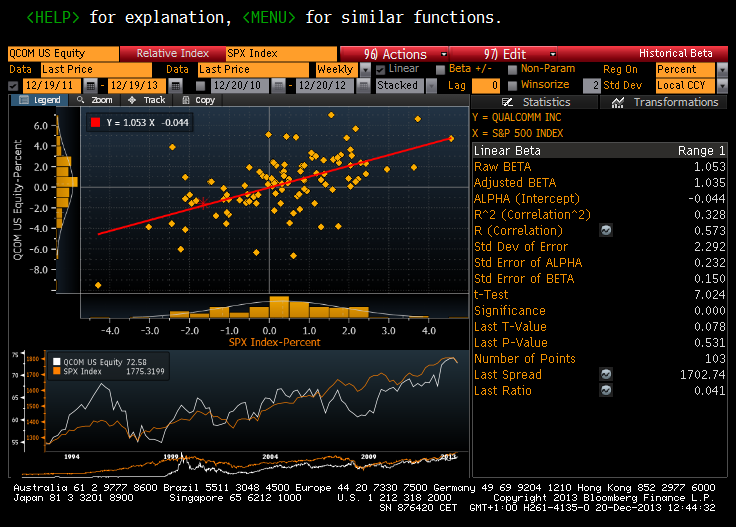Expand the Weekly periodicity dropdown

tap(365, 69)
